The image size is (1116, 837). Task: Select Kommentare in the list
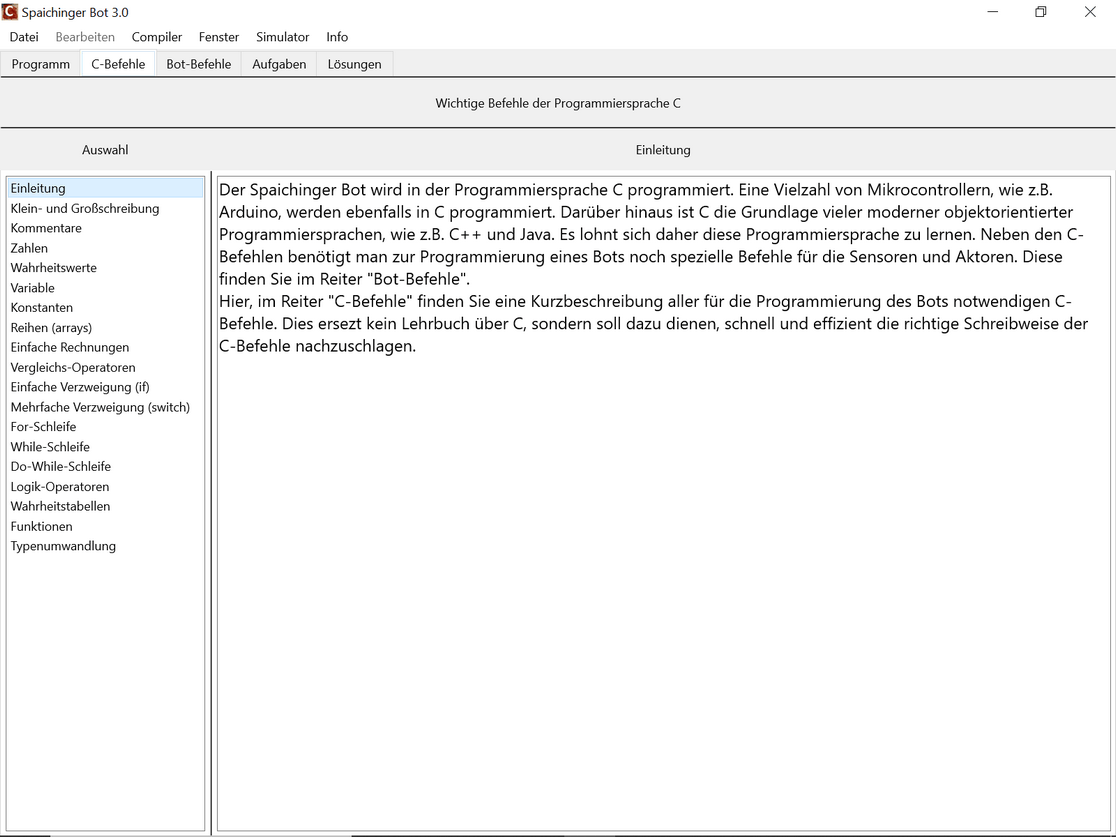[46, 228]
